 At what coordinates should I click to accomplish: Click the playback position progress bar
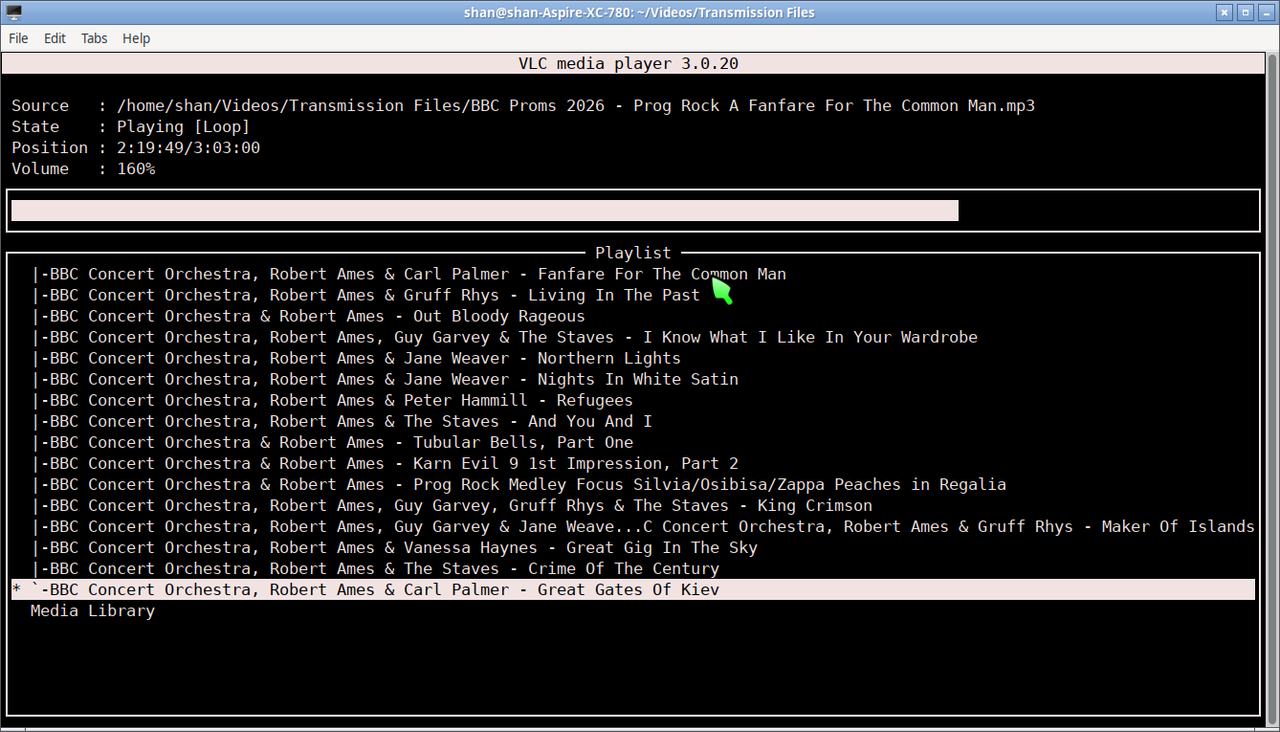coord(633,210)
